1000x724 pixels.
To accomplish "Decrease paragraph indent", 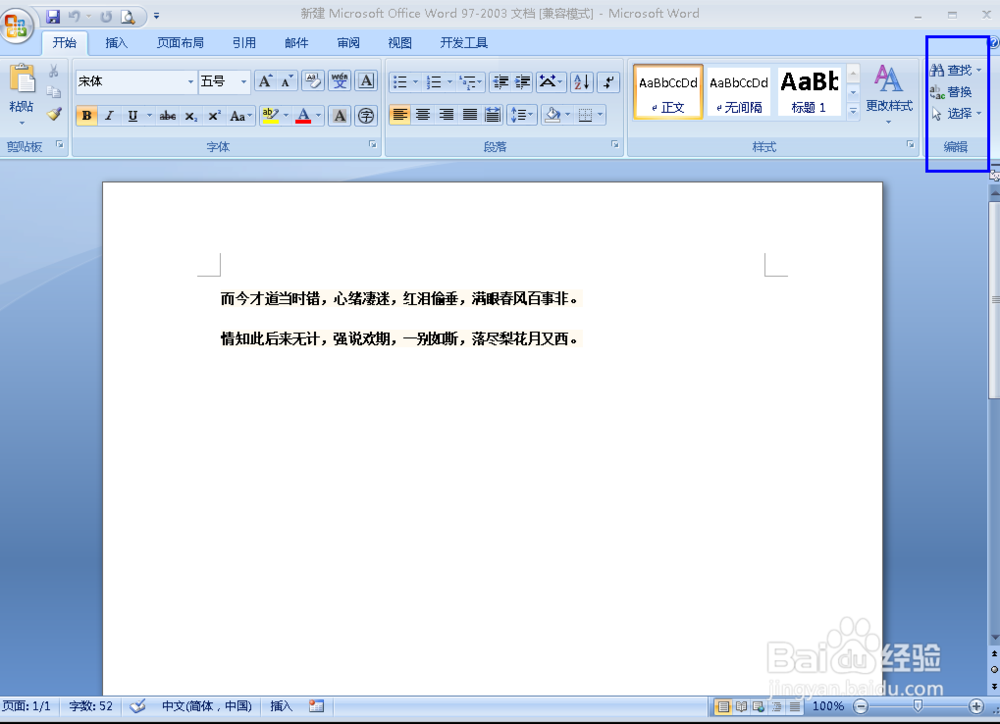I will tap(501, 82).
